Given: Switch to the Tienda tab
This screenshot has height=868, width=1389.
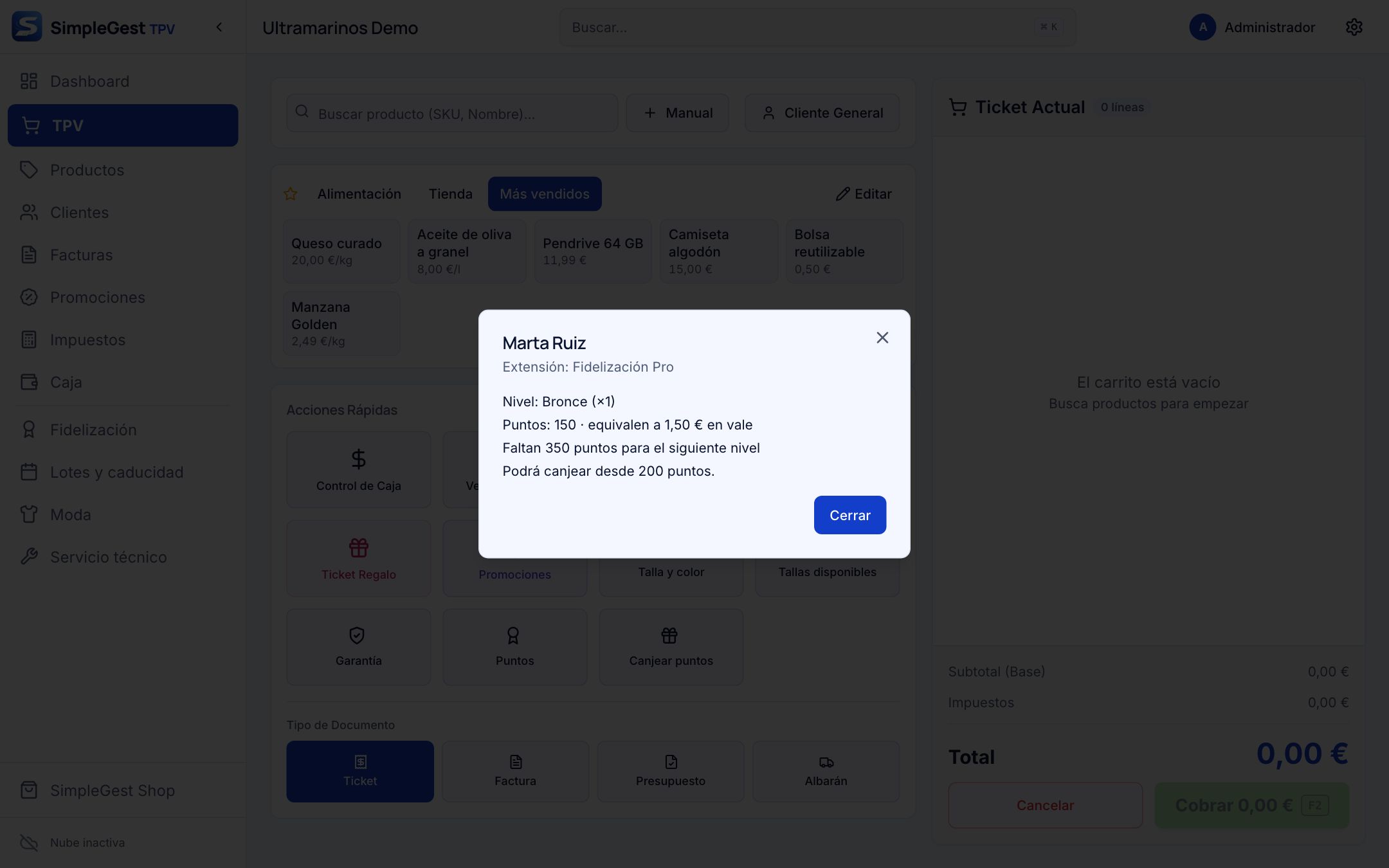Looking at the screenshot, I should pyautogui.click(x=450, y=194).
